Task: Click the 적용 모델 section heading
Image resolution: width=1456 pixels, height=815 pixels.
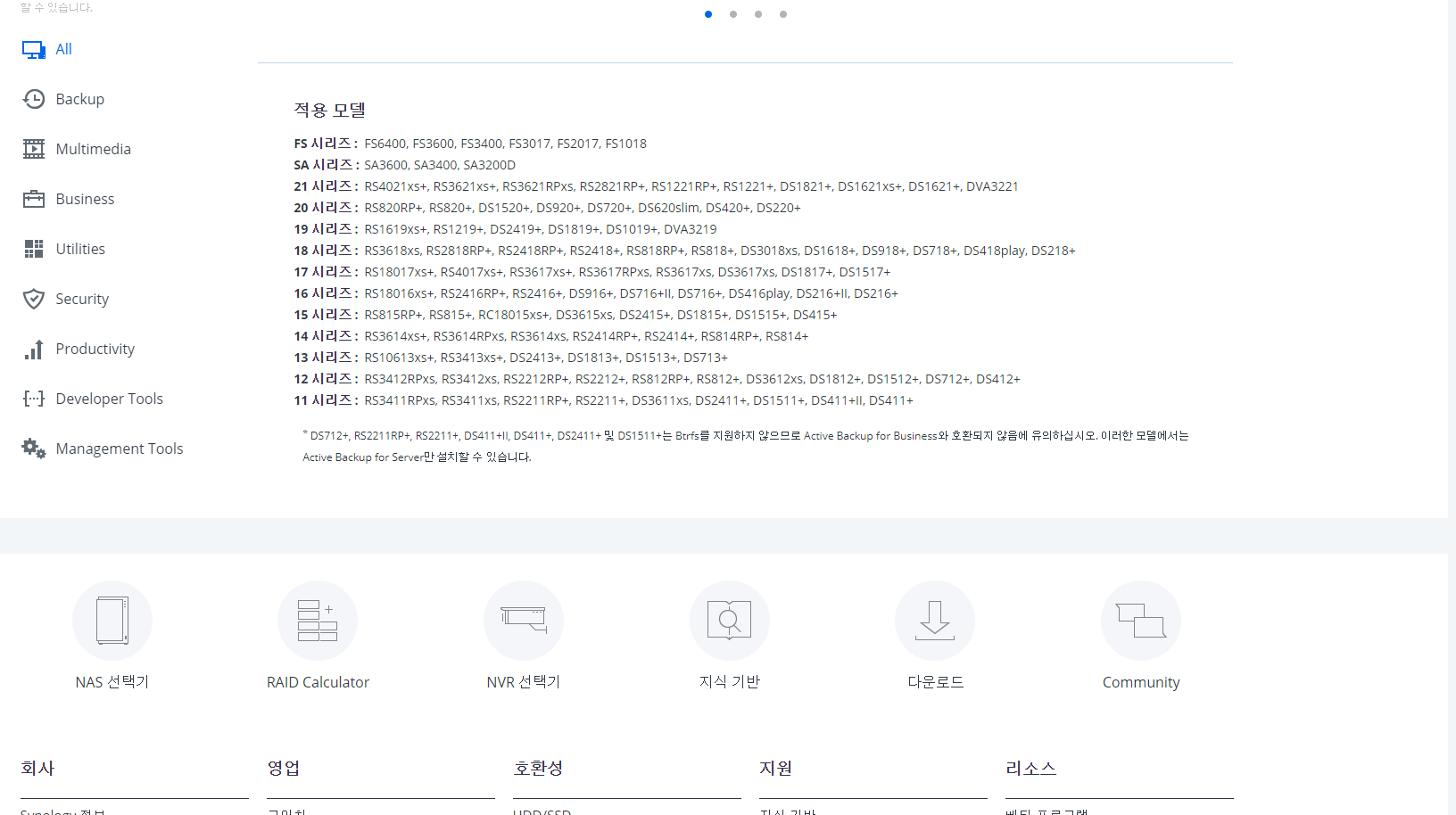Action: 330,110
